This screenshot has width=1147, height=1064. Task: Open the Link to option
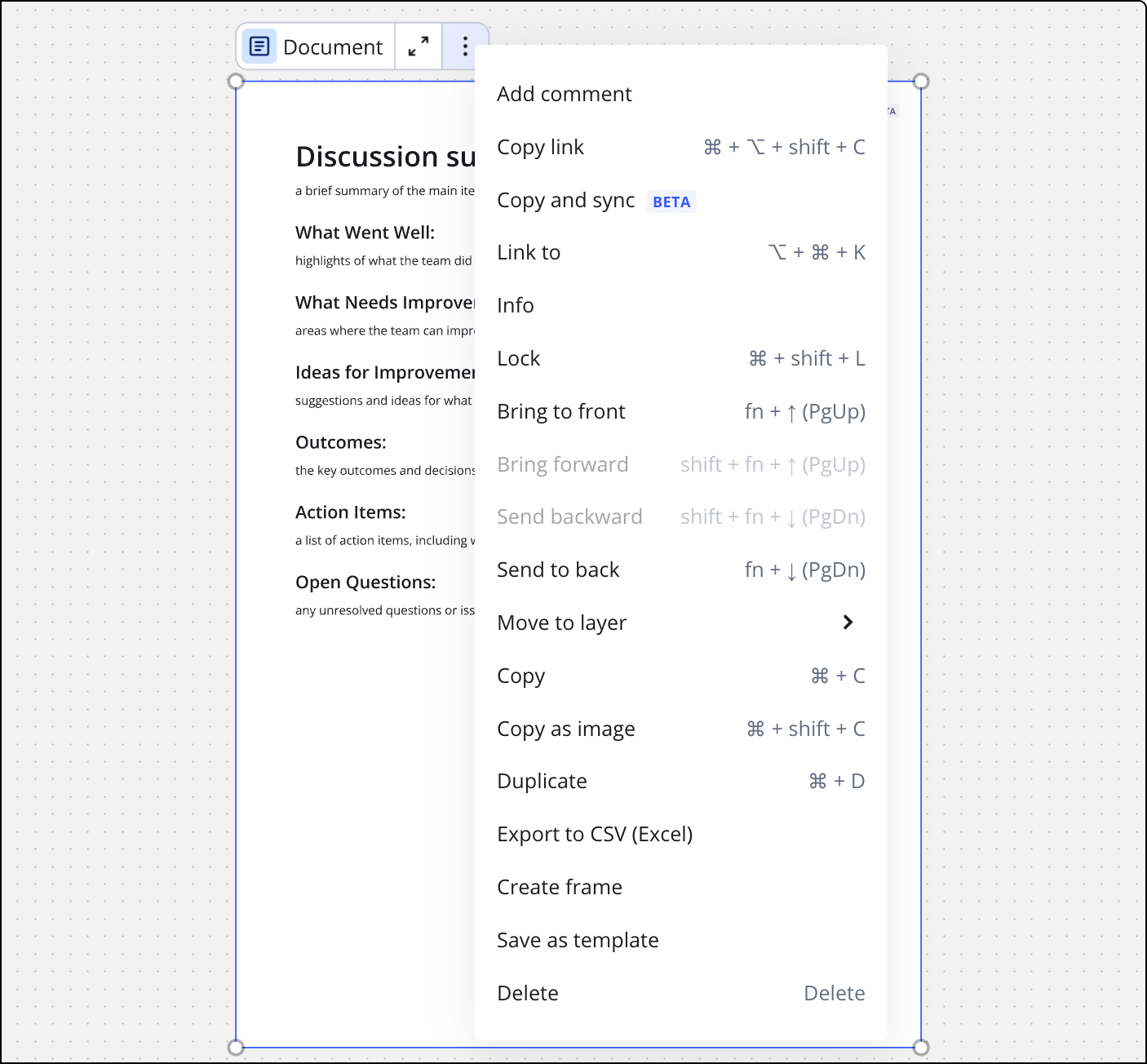pyautogui.click(x=529, y=253)
